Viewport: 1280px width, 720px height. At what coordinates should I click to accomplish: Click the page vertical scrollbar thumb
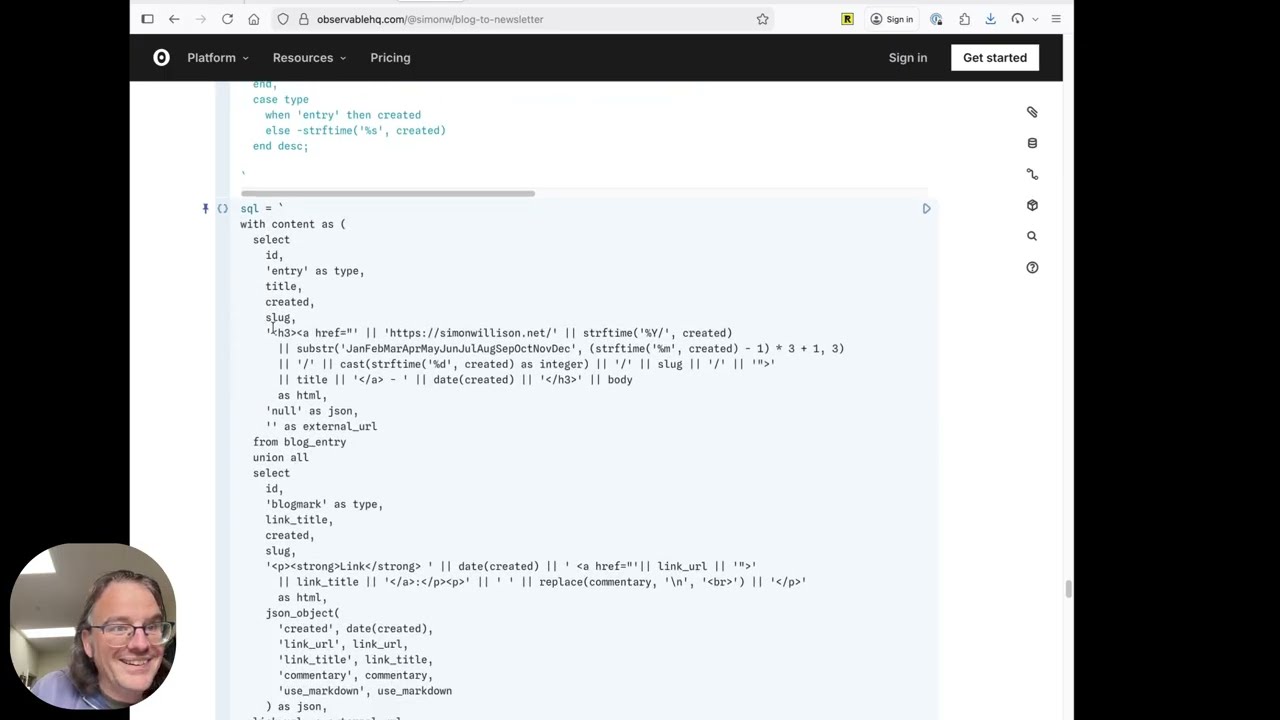[x=1068, y=589]
